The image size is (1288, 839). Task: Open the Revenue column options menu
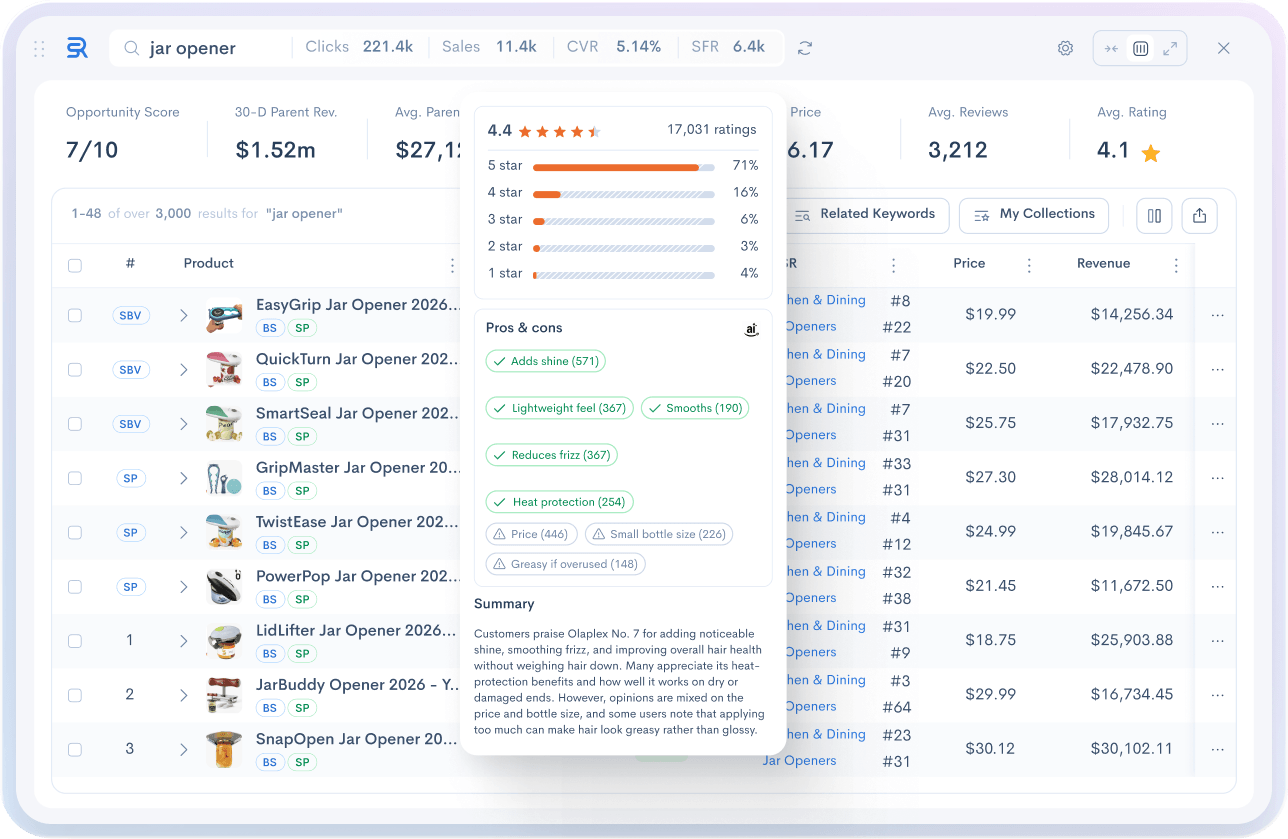[x=1176, y=265]
